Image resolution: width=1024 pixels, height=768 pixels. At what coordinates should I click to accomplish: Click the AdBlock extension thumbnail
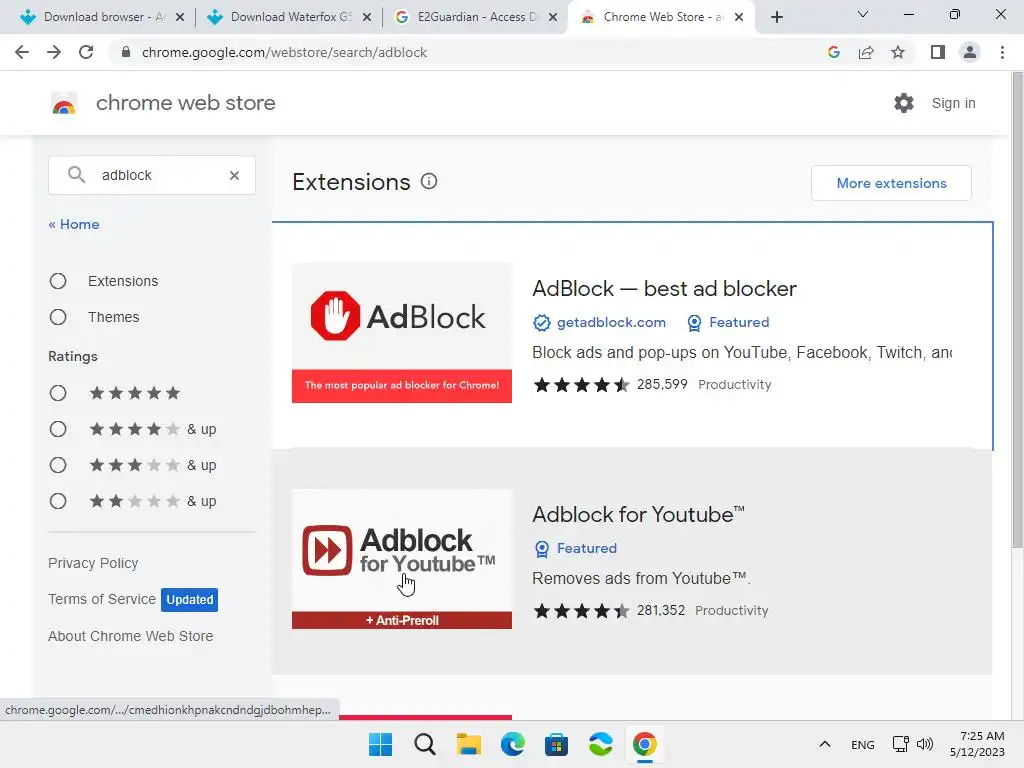click(402, 332)
